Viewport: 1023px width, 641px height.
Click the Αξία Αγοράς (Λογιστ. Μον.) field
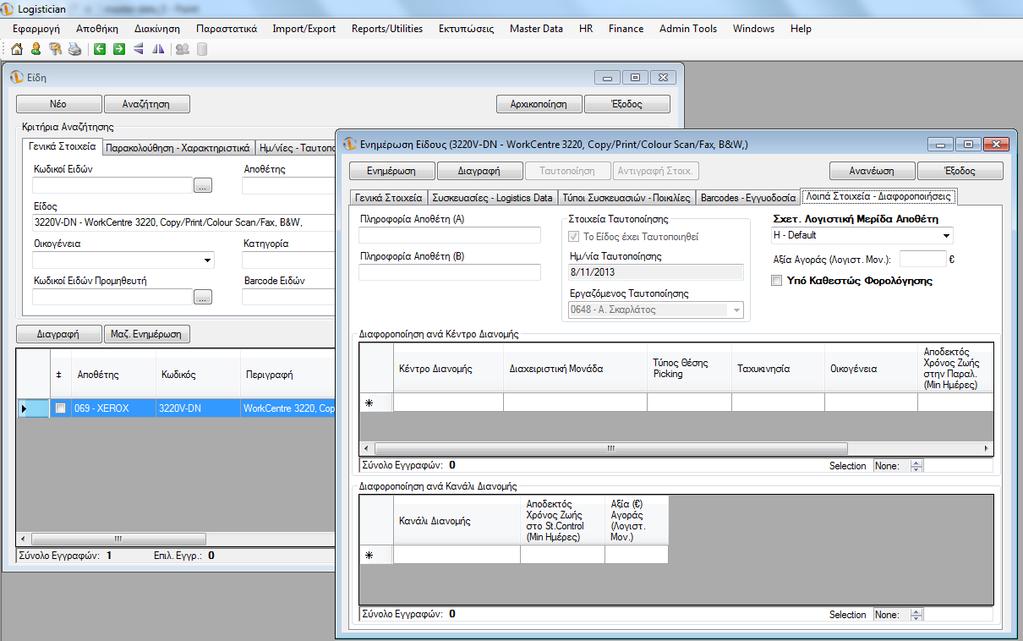coord(923,259)
